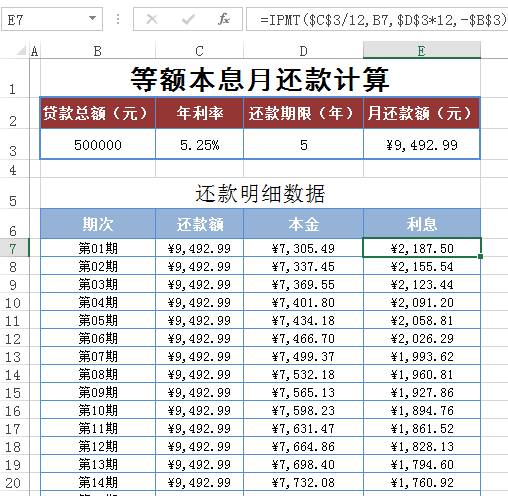Select row 3 header
The width and height of the screenshot is (508, 496).
click(13, 144)
